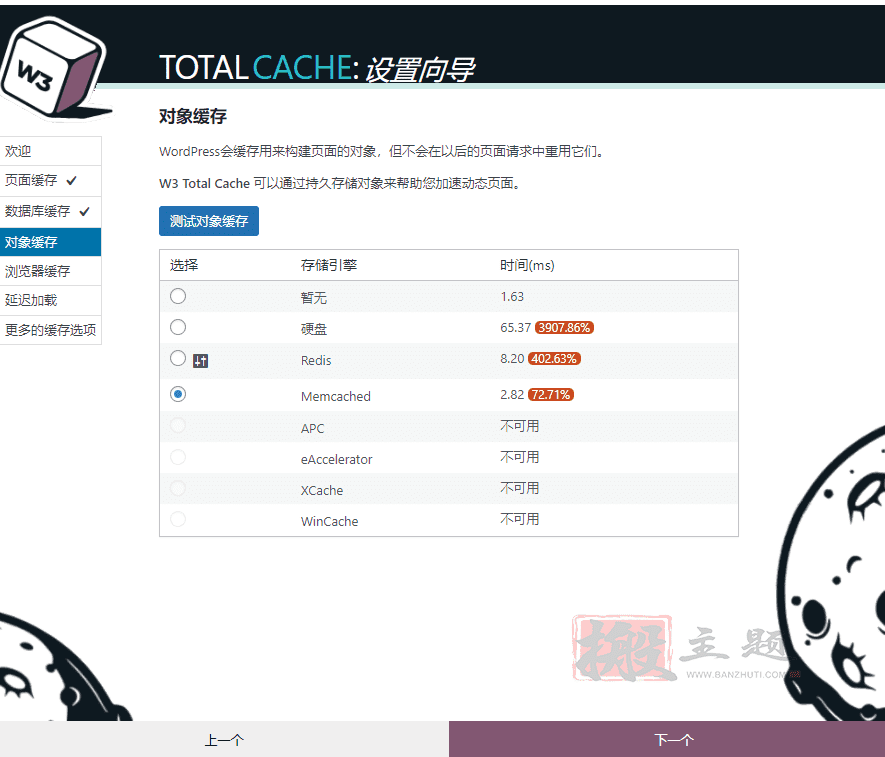Click the disabled WinCache radio button
Image resolution: width=885 pixels, height=757 pixels.
point(178,519)
